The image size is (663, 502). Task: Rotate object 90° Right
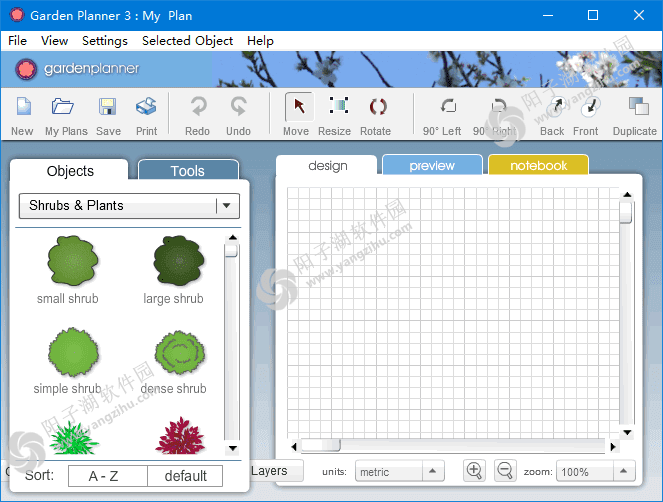tap(496, 115)
